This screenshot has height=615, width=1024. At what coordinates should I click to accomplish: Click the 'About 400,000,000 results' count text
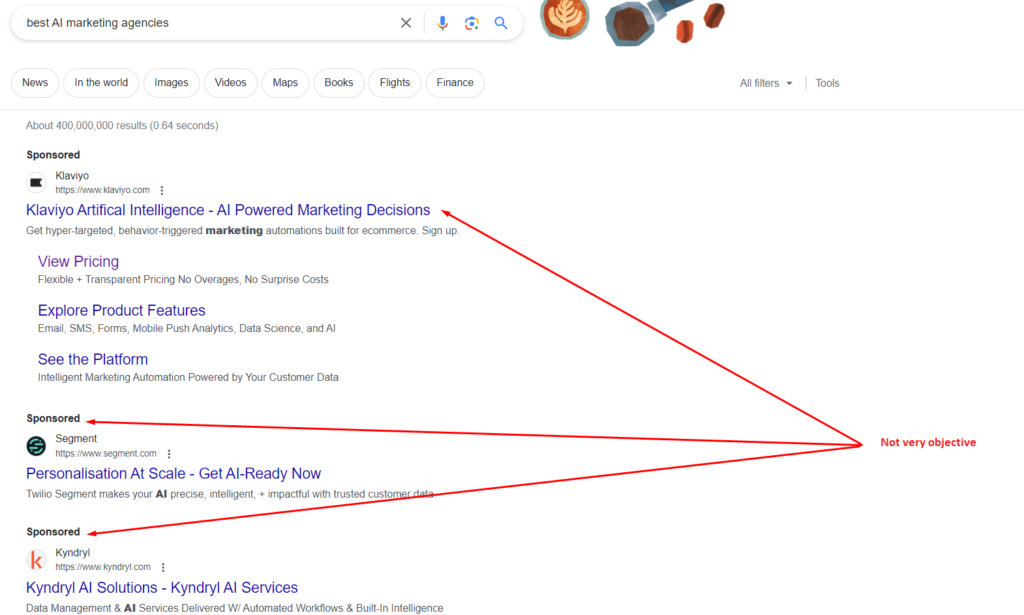[x=122, y=125]
